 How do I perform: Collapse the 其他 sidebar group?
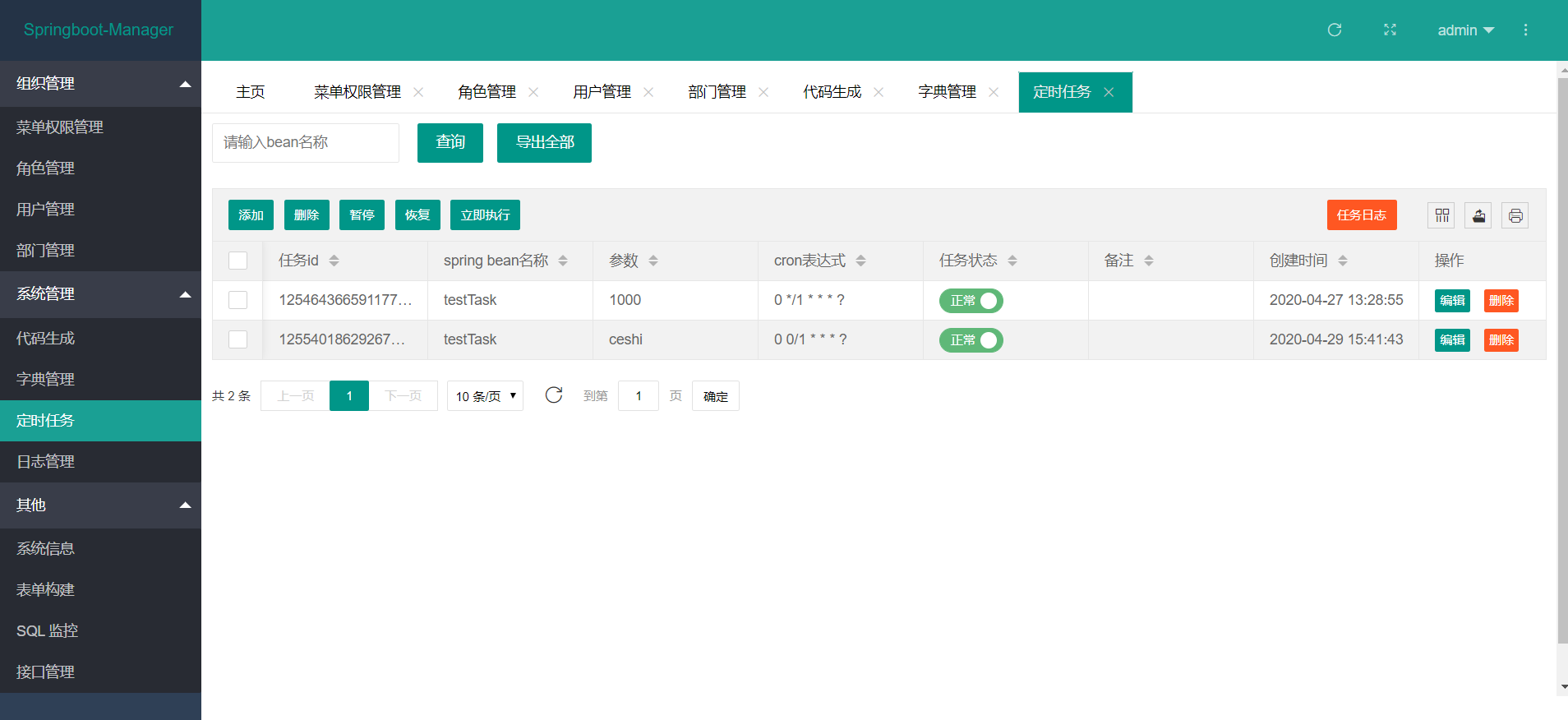(100, 505)
